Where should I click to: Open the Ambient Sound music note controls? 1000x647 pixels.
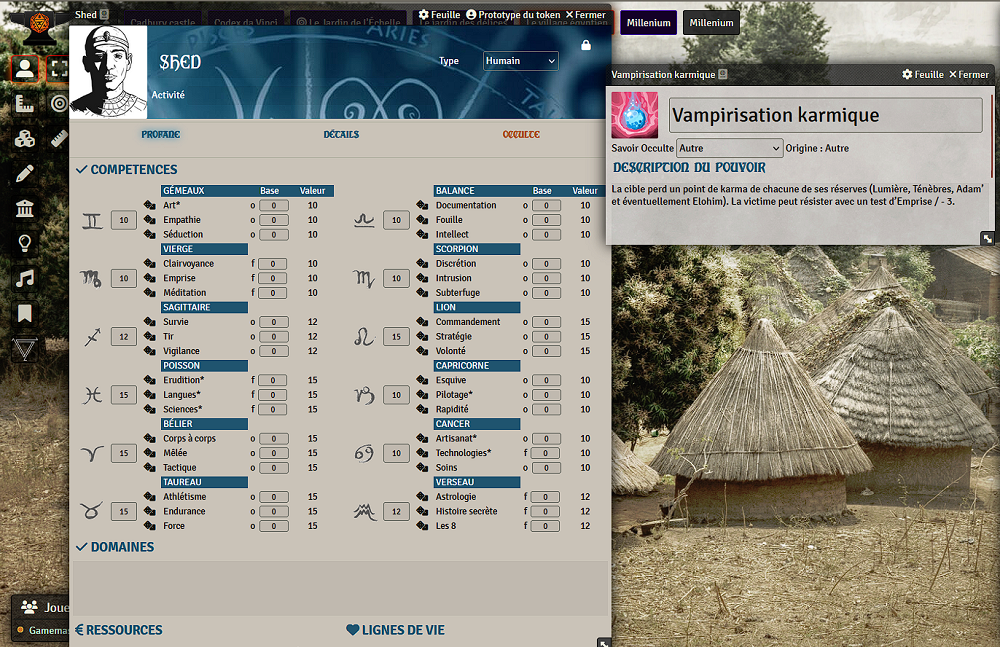[25, 278]
